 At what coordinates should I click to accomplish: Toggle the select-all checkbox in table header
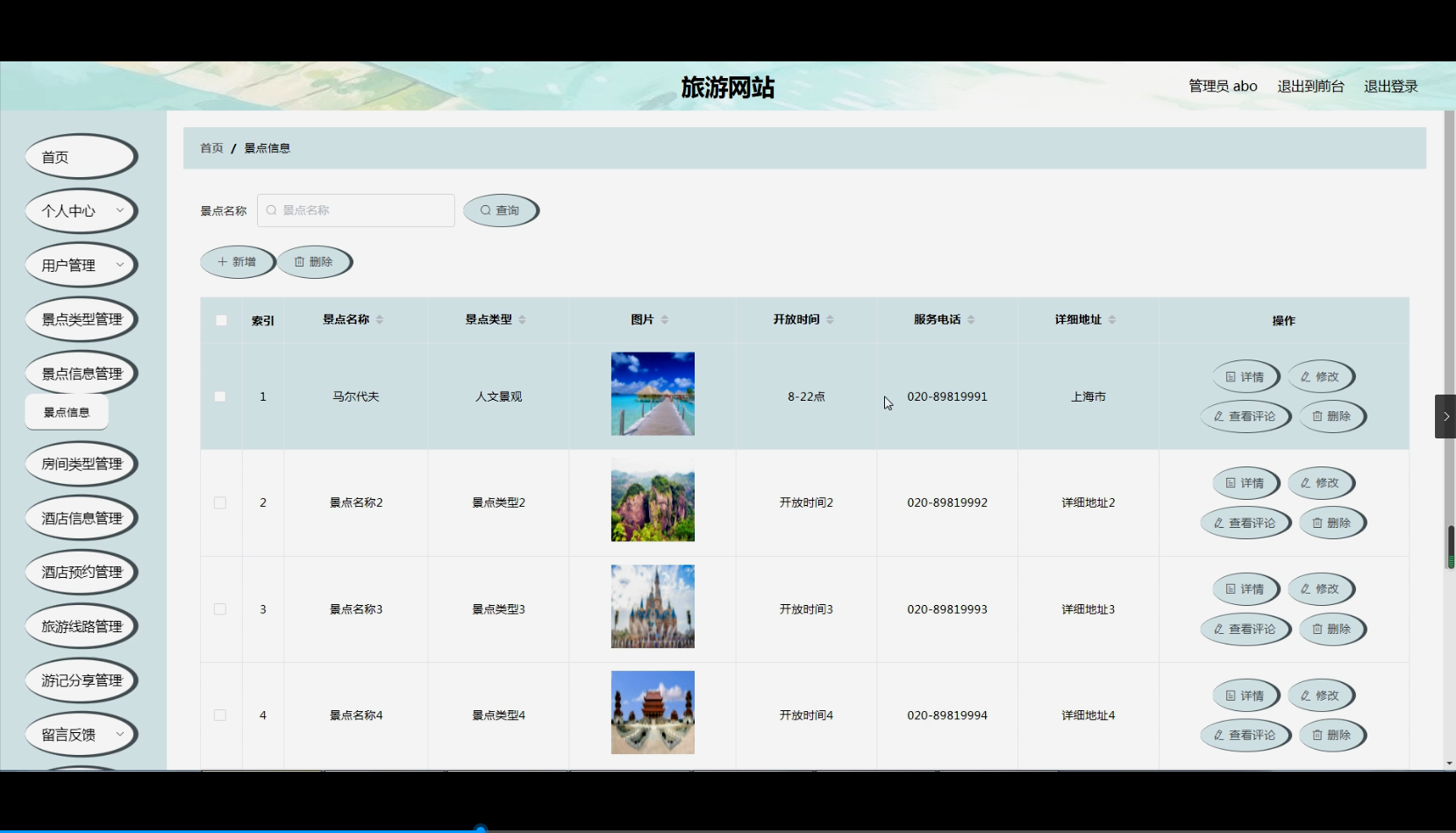(x=221, y=320)
